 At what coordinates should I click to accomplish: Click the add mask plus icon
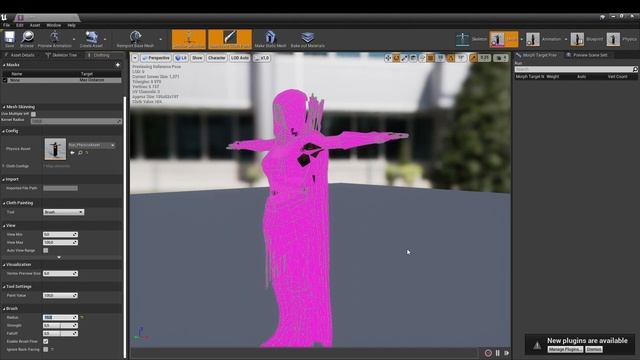coord(118,65)
